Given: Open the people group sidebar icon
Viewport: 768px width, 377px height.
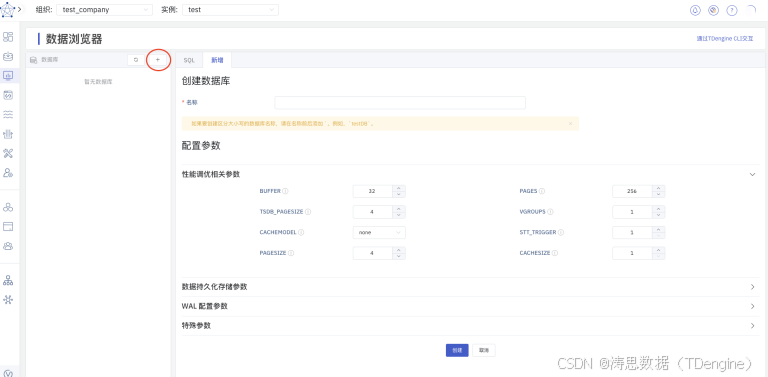Looking at the screenshot, I should [x=8, y=246].
